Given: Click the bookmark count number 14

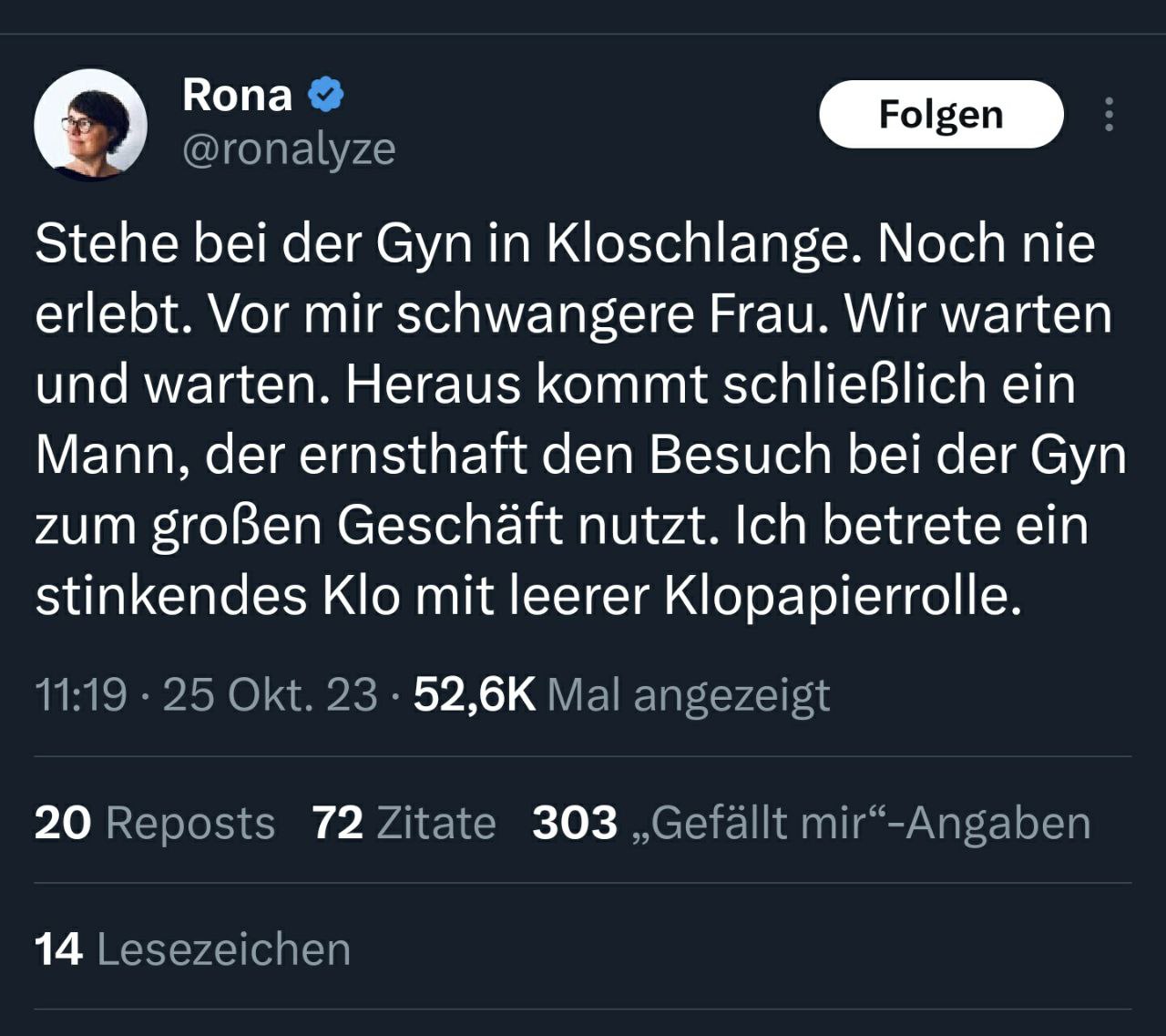Looking at the screenshot, I should [x=59, y=949].
